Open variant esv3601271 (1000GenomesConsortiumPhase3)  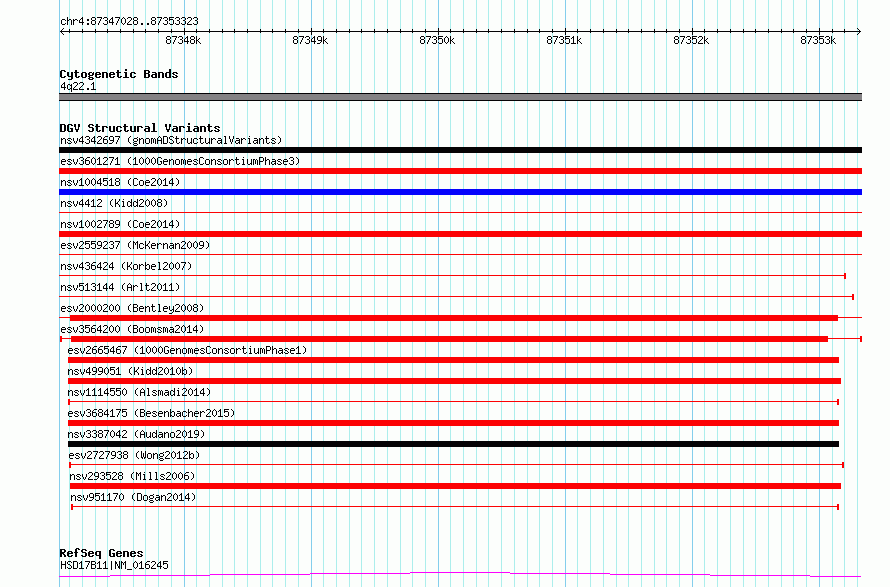point(180,161)
